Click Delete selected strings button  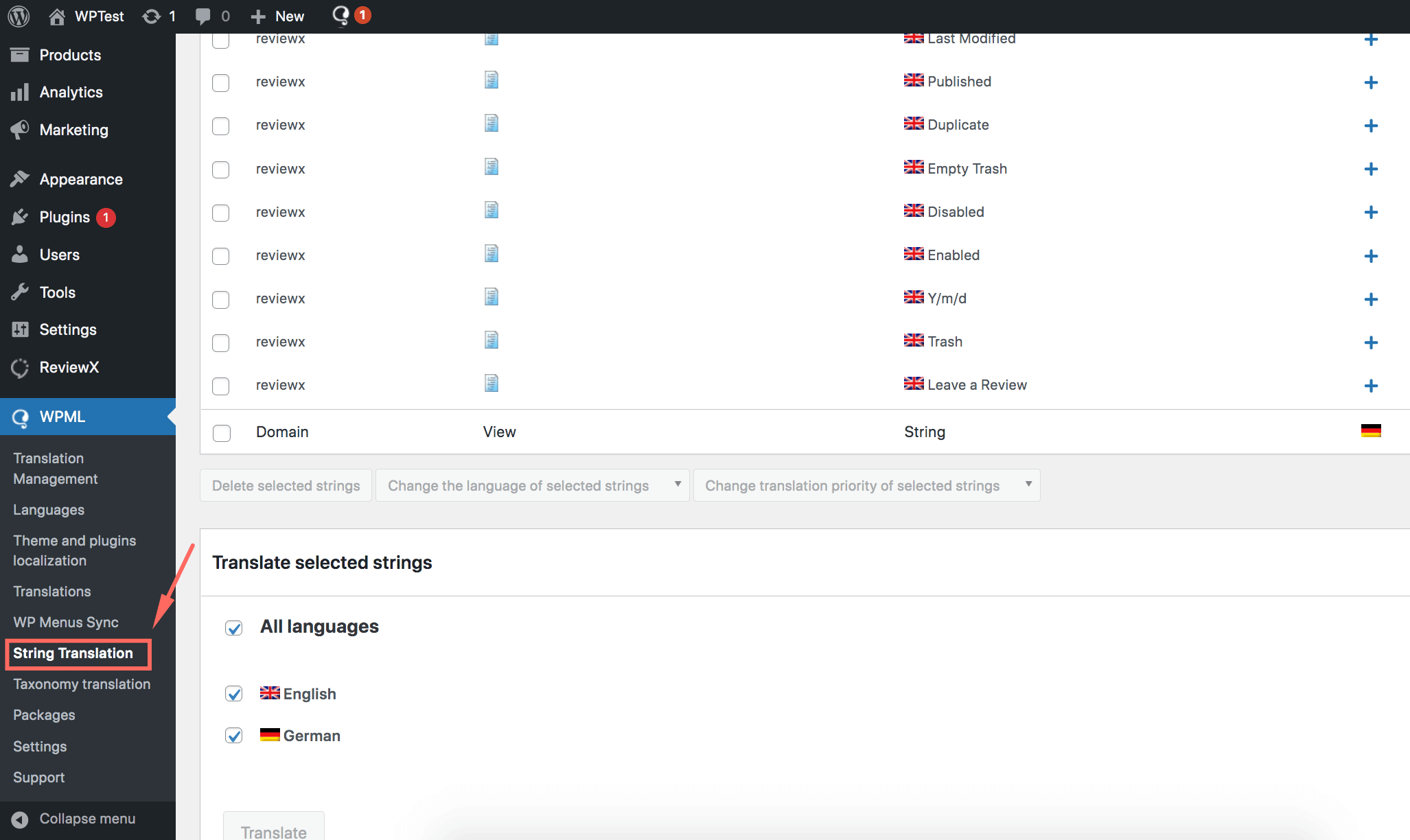point(286,486)
